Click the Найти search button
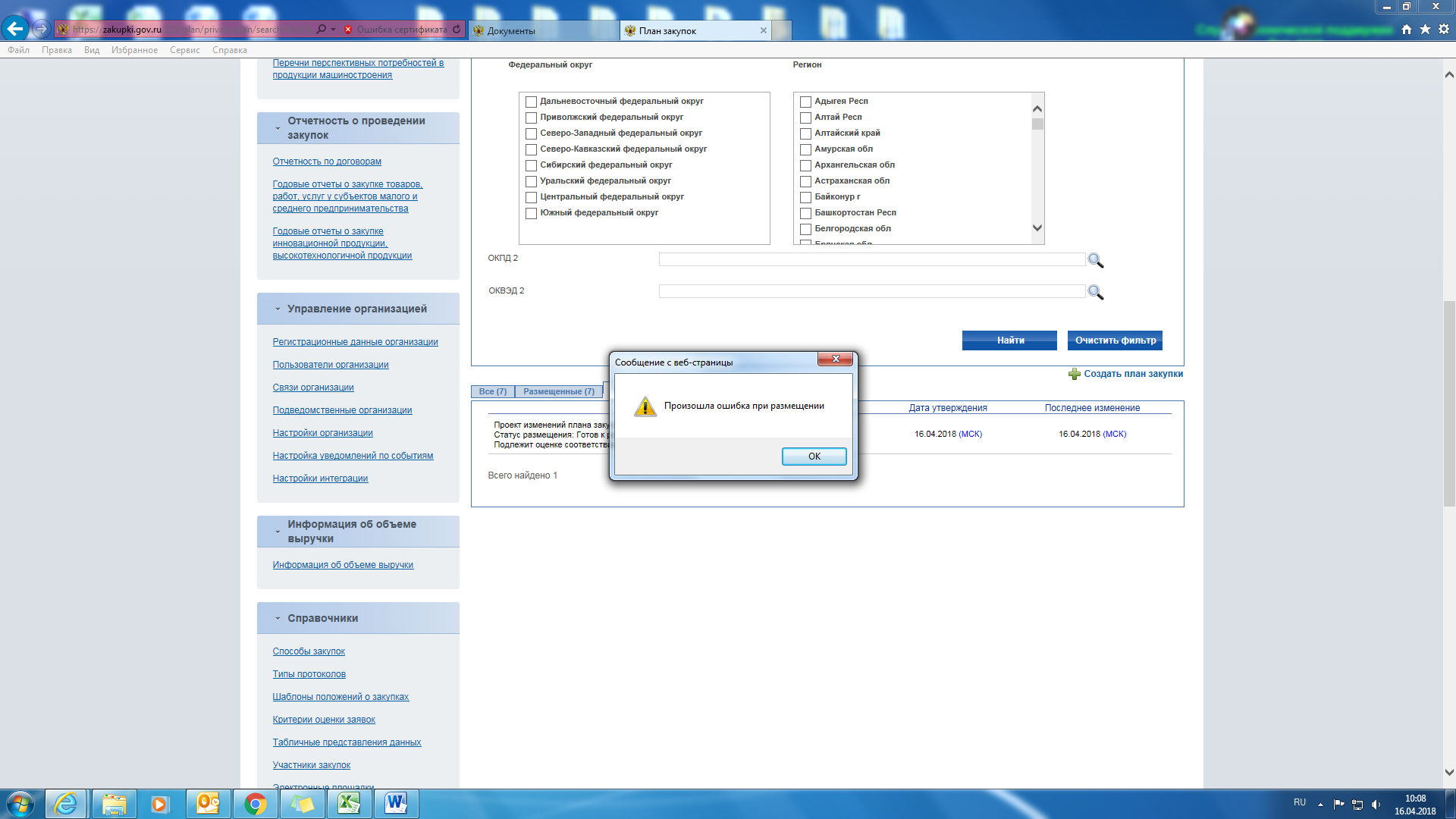 pyautogui.click(x=1009, y=340)
